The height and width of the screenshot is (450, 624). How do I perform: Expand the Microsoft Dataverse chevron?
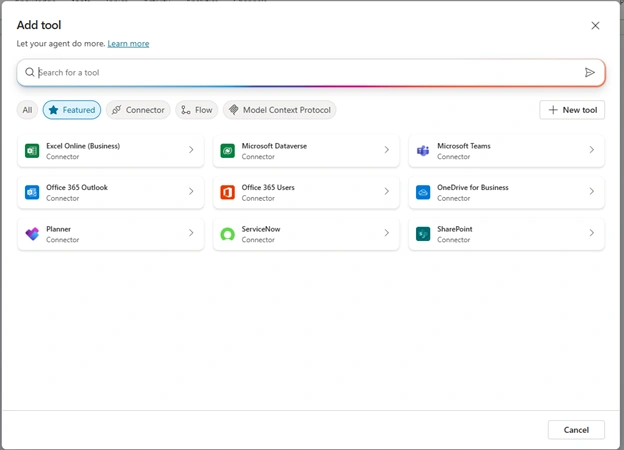point(387,150)
